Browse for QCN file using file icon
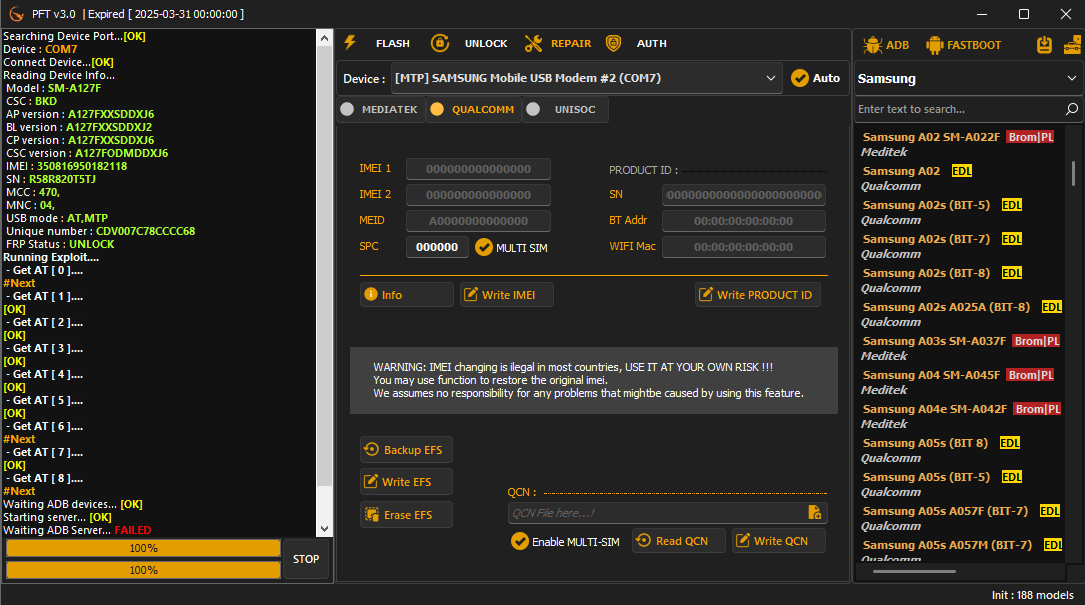 tap(815, 512)
